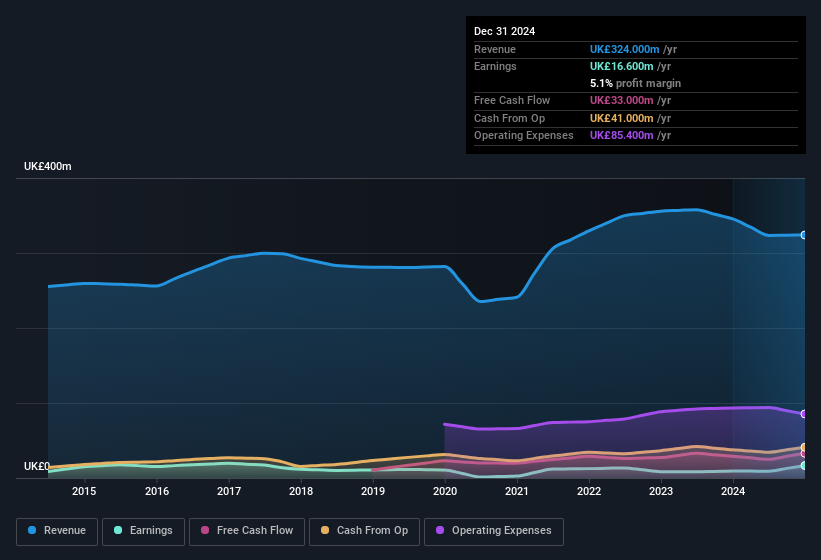Click the UK£33.000m free cash flow value

622,100
